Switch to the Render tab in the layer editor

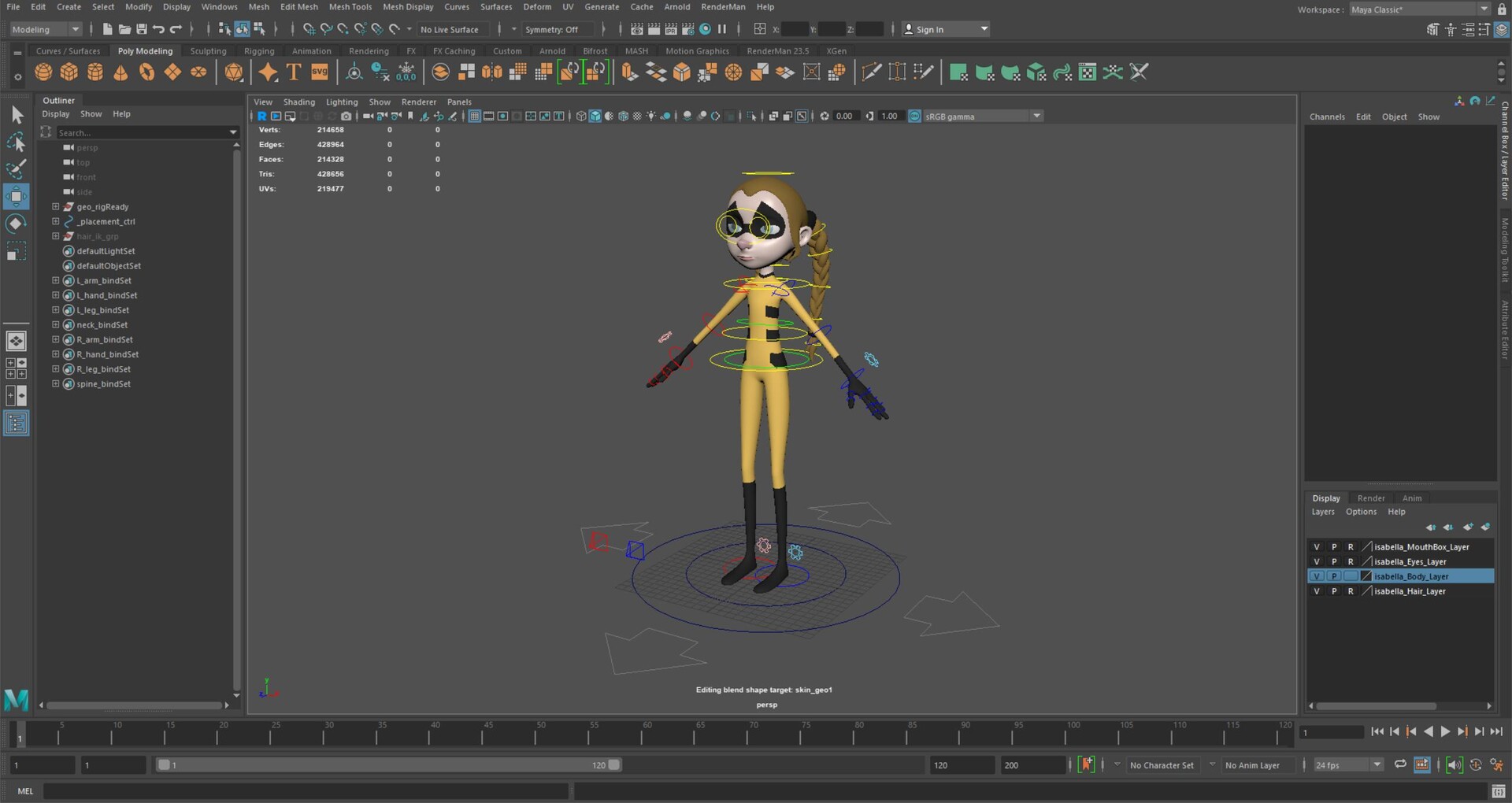click(1370, 498)
